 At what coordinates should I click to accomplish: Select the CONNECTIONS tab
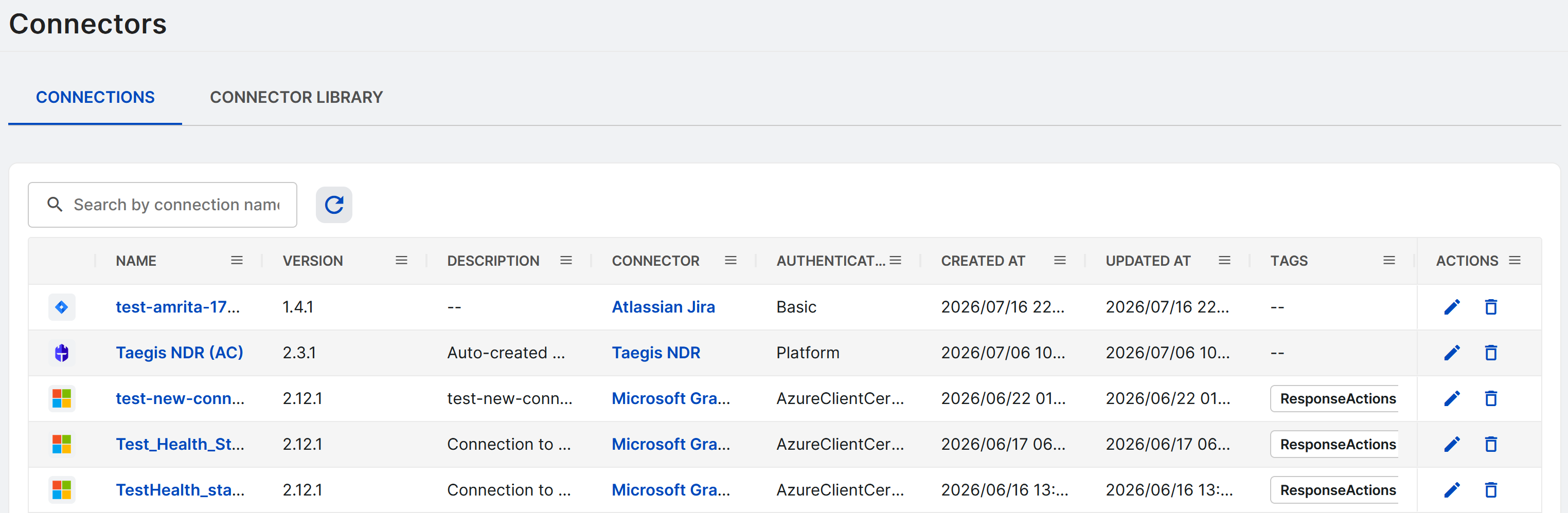pyautogui.click(x=96, y=97)
